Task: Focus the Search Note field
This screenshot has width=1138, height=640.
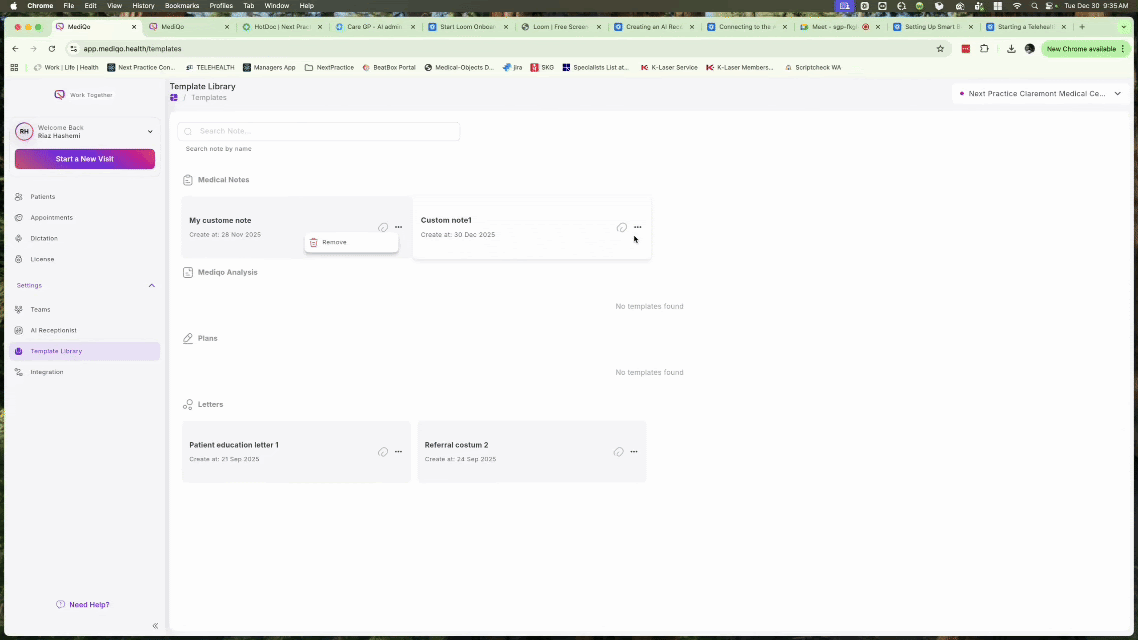Action: pos(319,131)
